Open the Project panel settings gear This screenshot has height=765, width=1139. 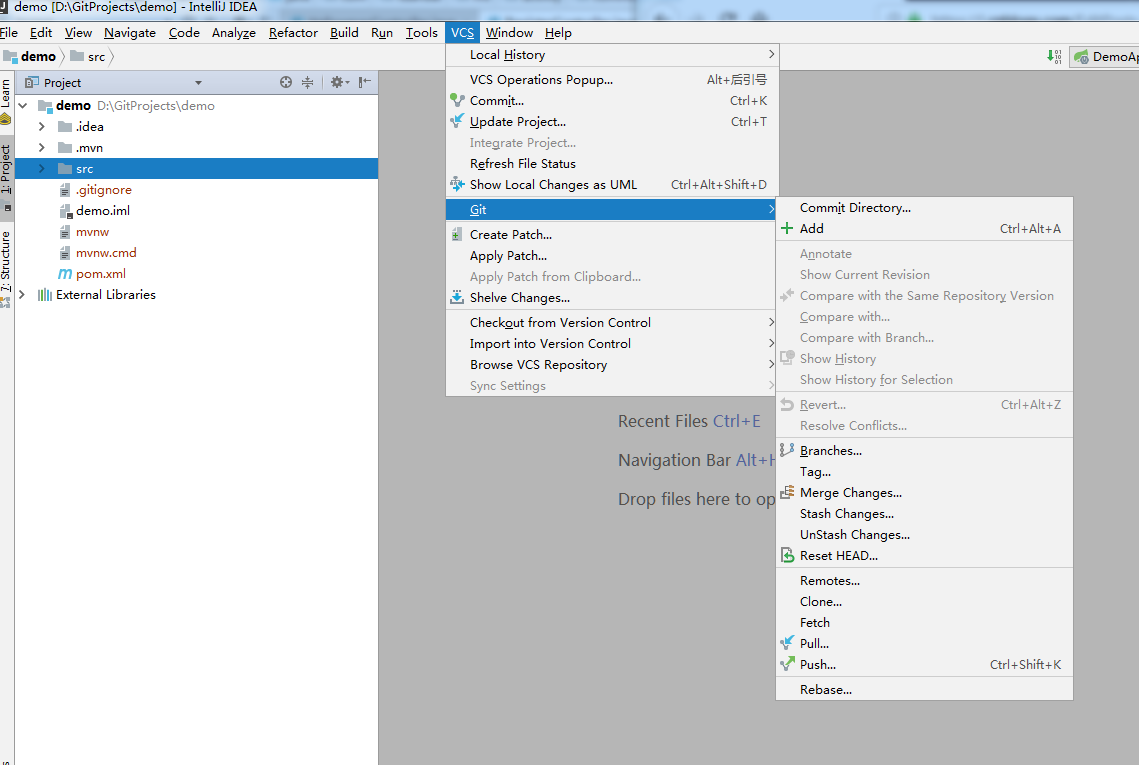(339, 82)
